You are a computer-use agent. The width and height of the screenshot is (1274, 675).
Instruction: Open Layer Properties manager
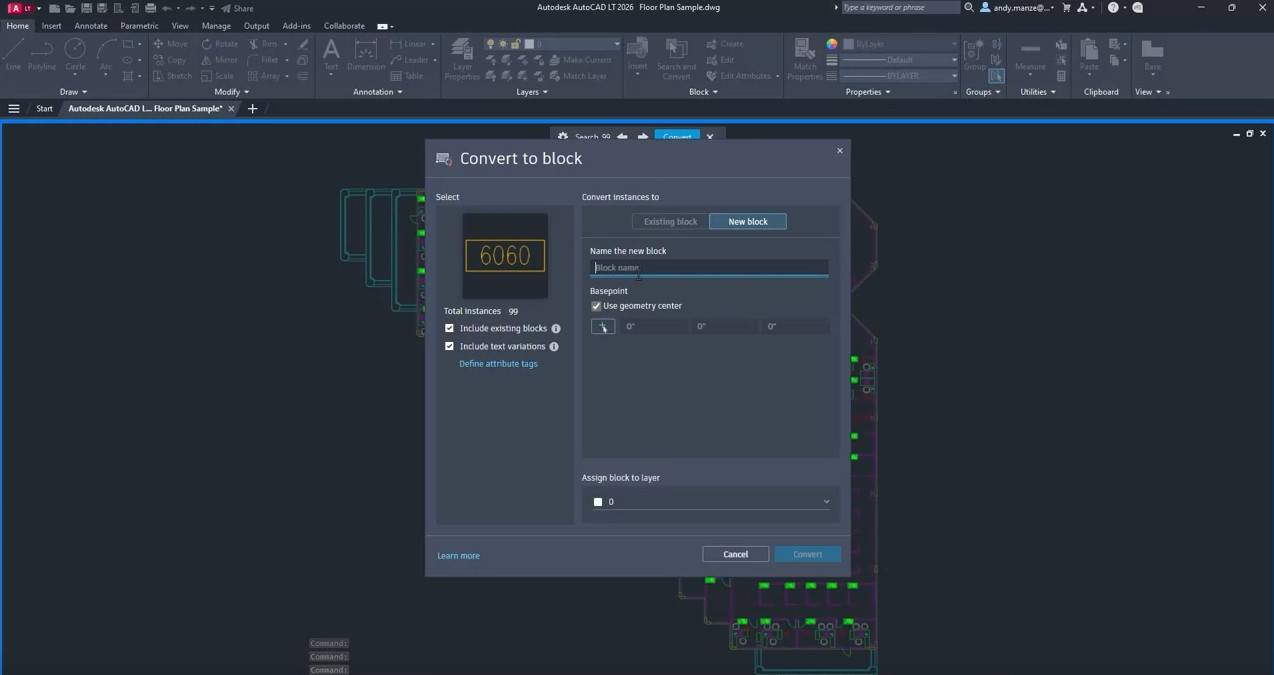click(x=462, y=59)
